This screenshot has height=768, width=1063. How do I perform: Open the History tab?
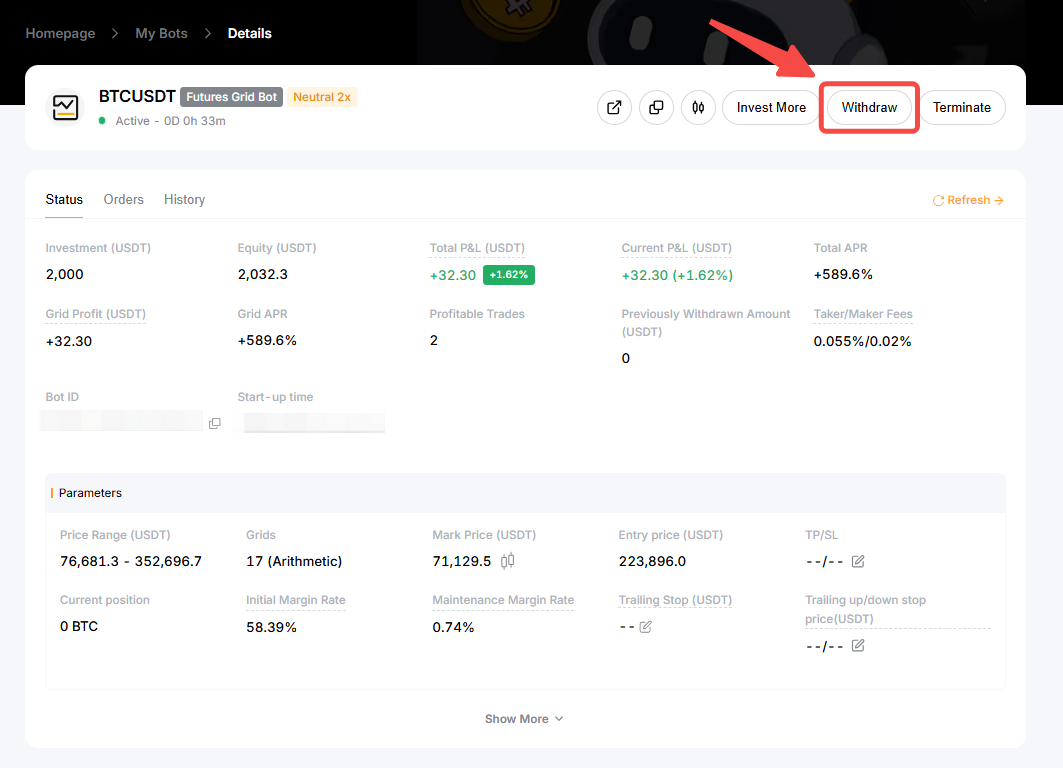[x=184, y=200]
